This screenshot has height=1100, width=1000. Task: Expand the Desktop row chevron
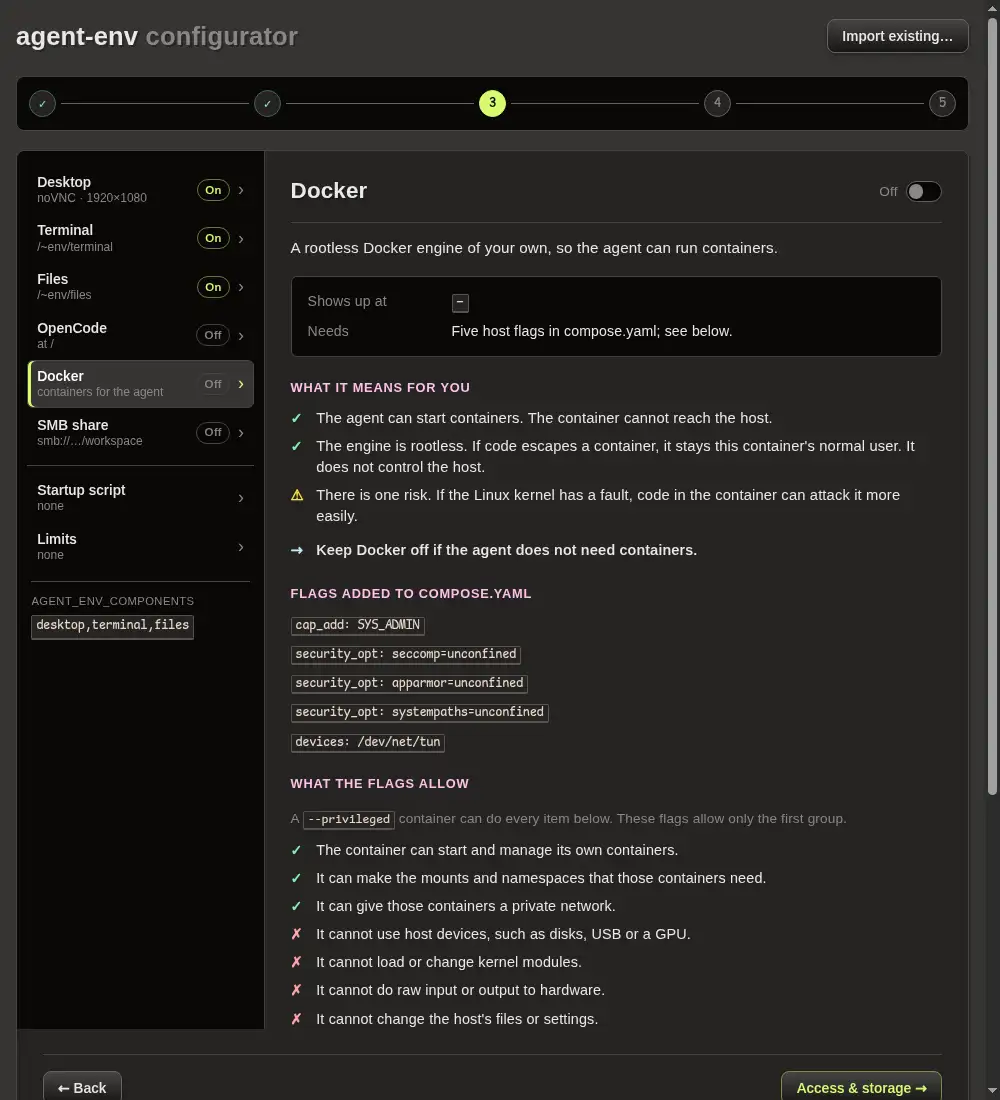(241, 190)
